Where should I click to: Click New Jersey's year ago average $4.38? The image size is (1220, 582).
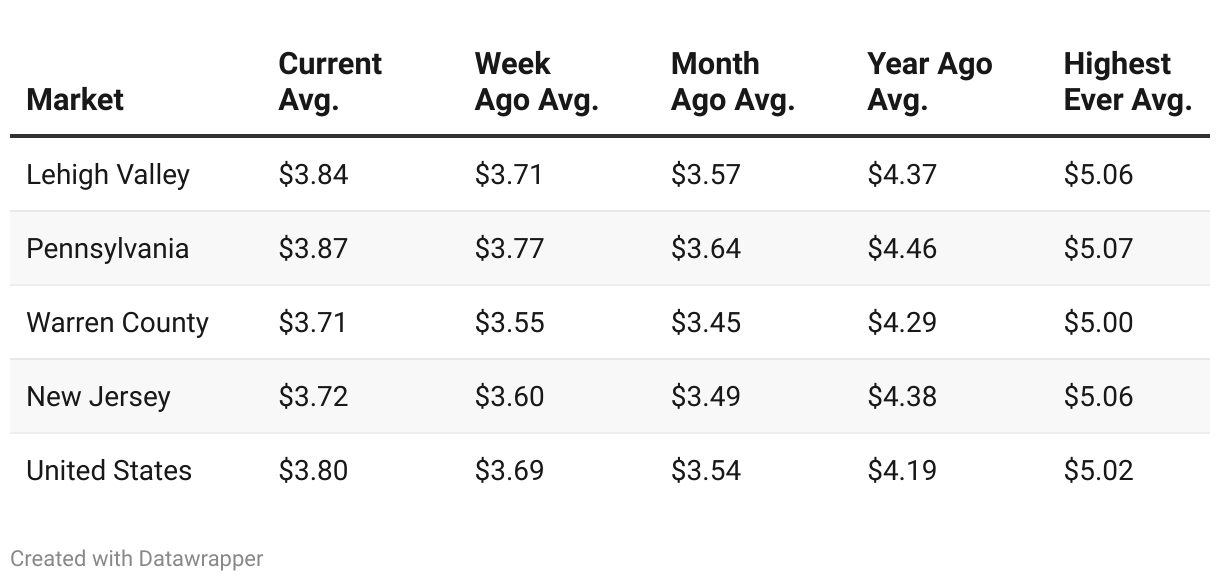902,397
